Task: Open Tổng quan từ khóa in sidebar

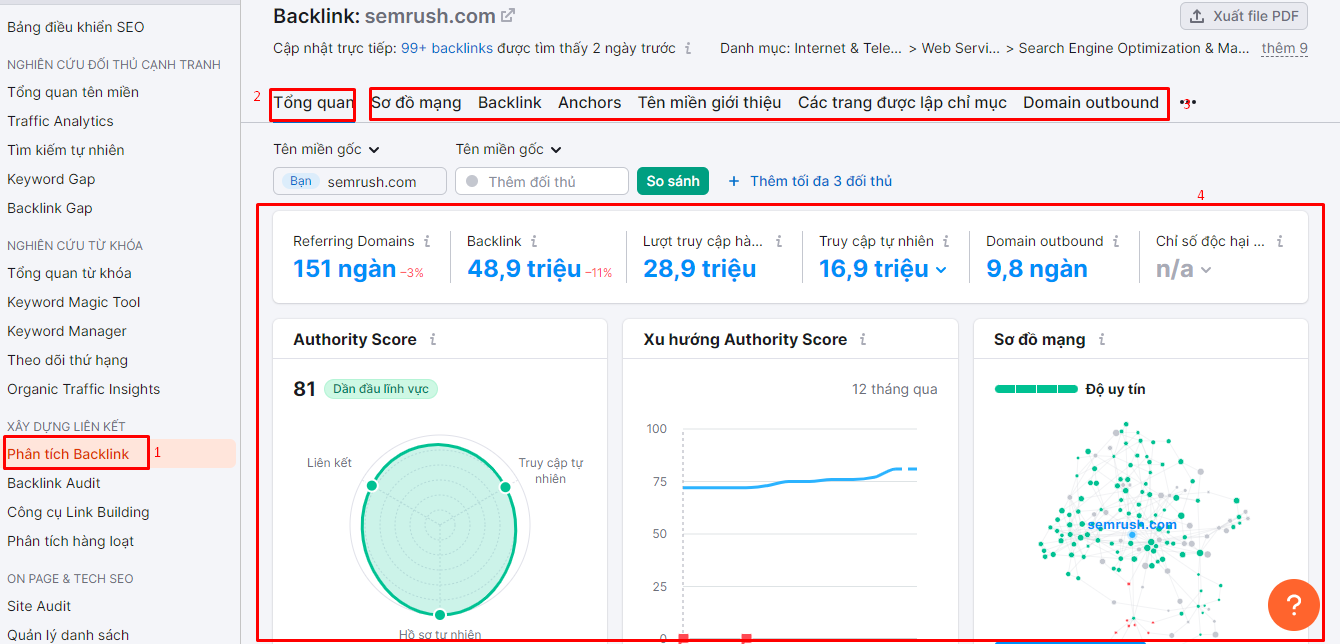Action: click(x=69, y=273)
